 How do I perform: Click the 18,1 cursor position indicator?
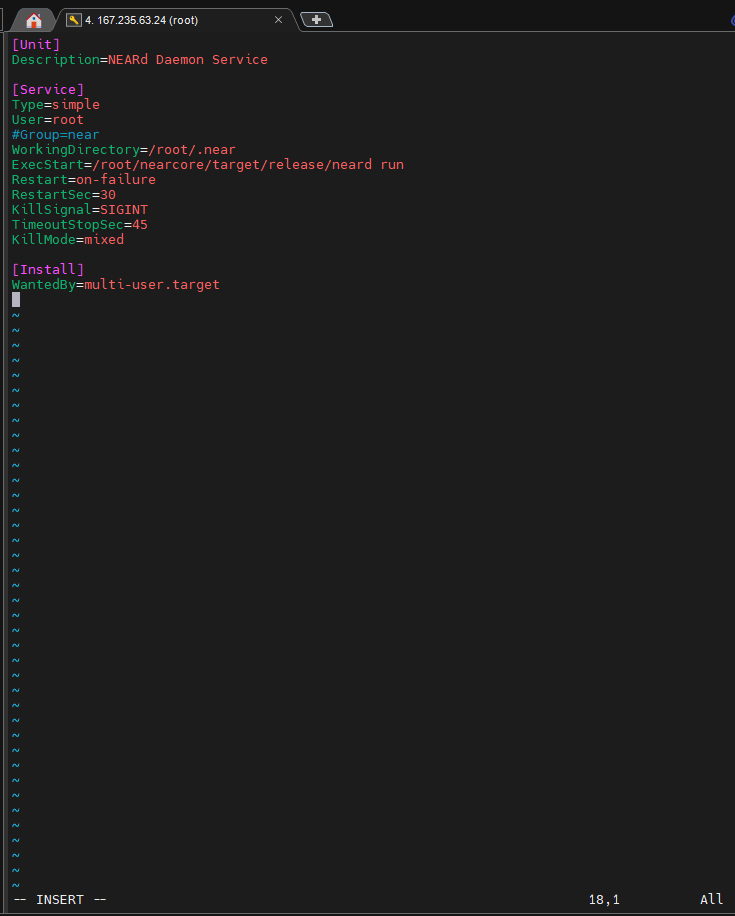click(x=604, y=900)
